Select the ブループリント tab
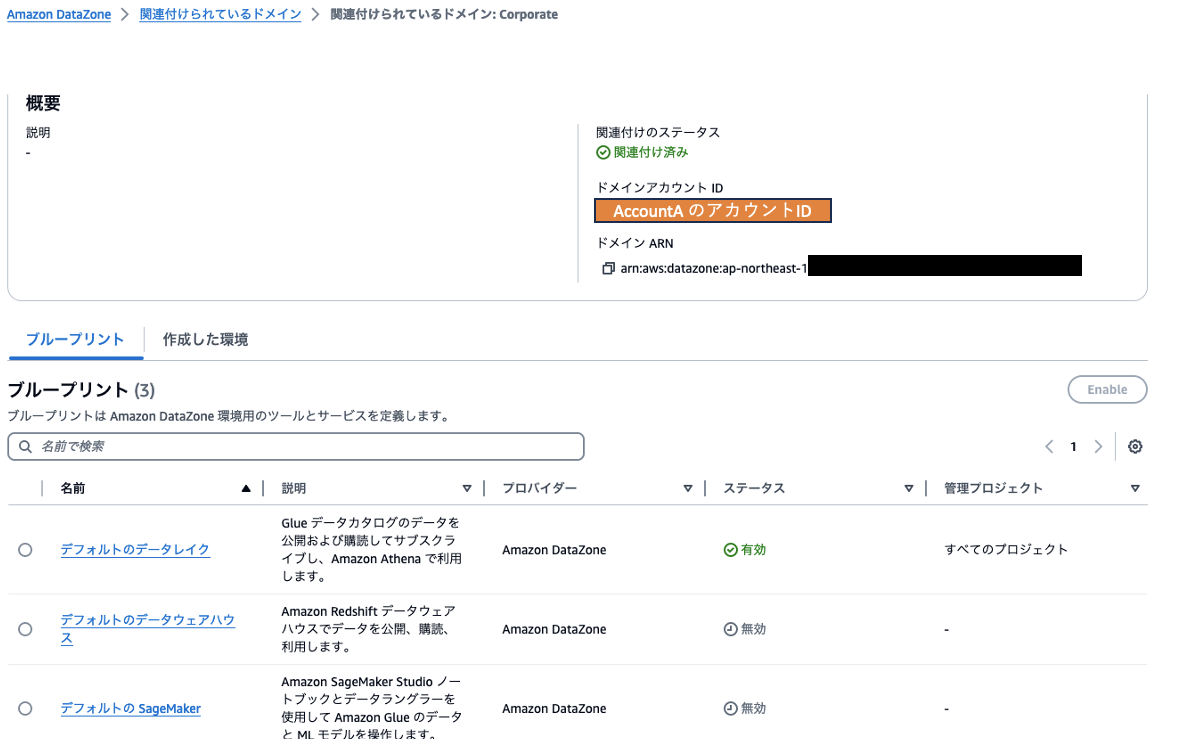1197x739 pixels. 75,338
